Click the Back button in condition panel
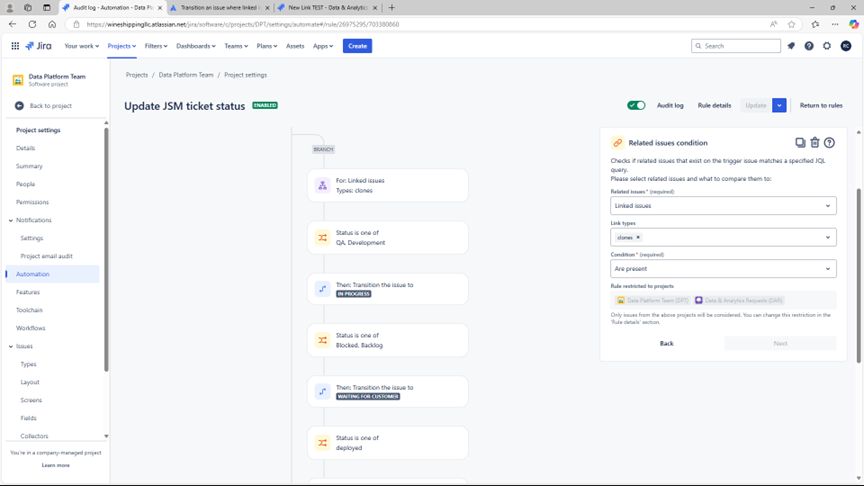The width and height of the screenshot is (864, 486). point(666,343)
